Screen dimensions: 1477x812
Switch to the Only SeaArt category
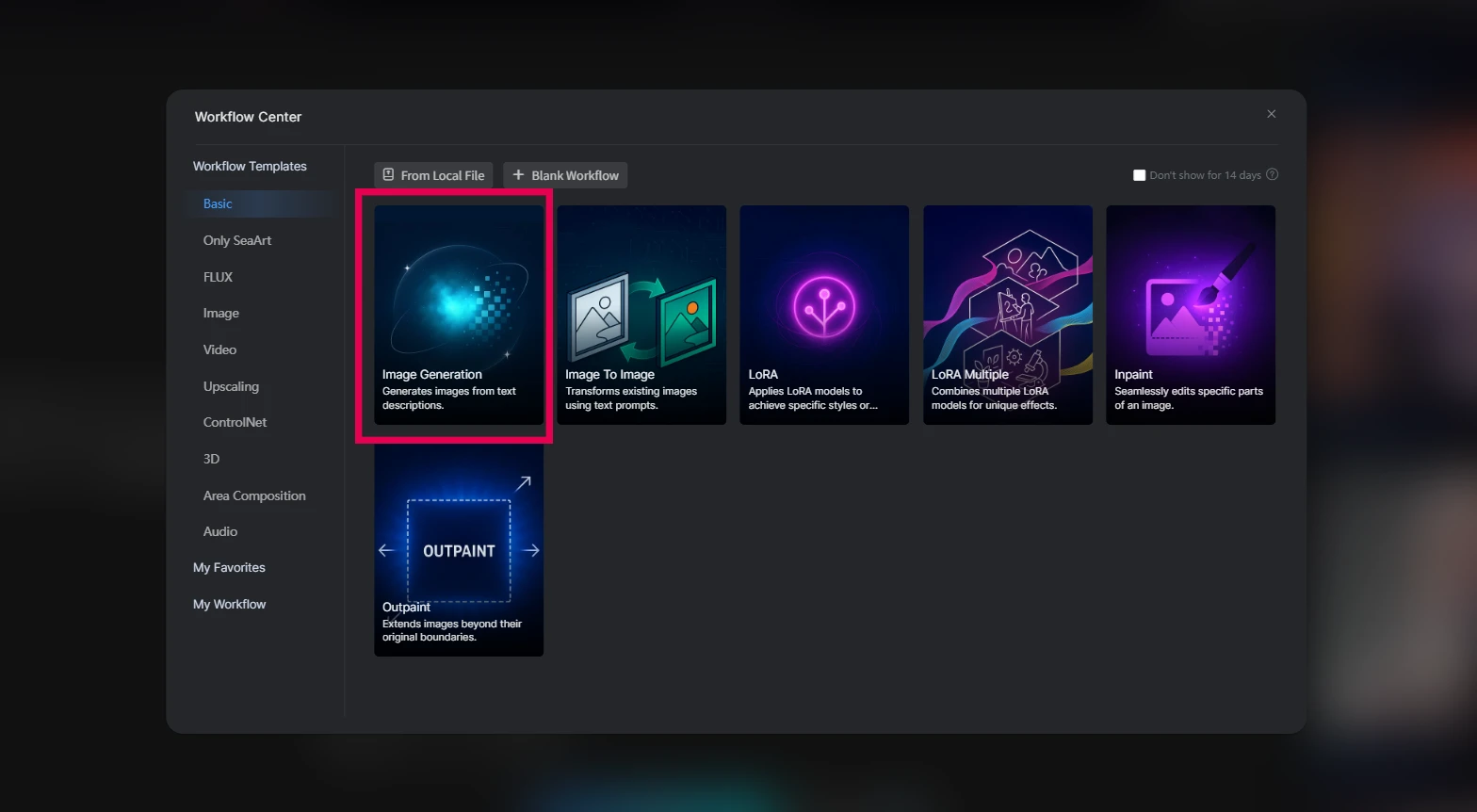(237, 240)
